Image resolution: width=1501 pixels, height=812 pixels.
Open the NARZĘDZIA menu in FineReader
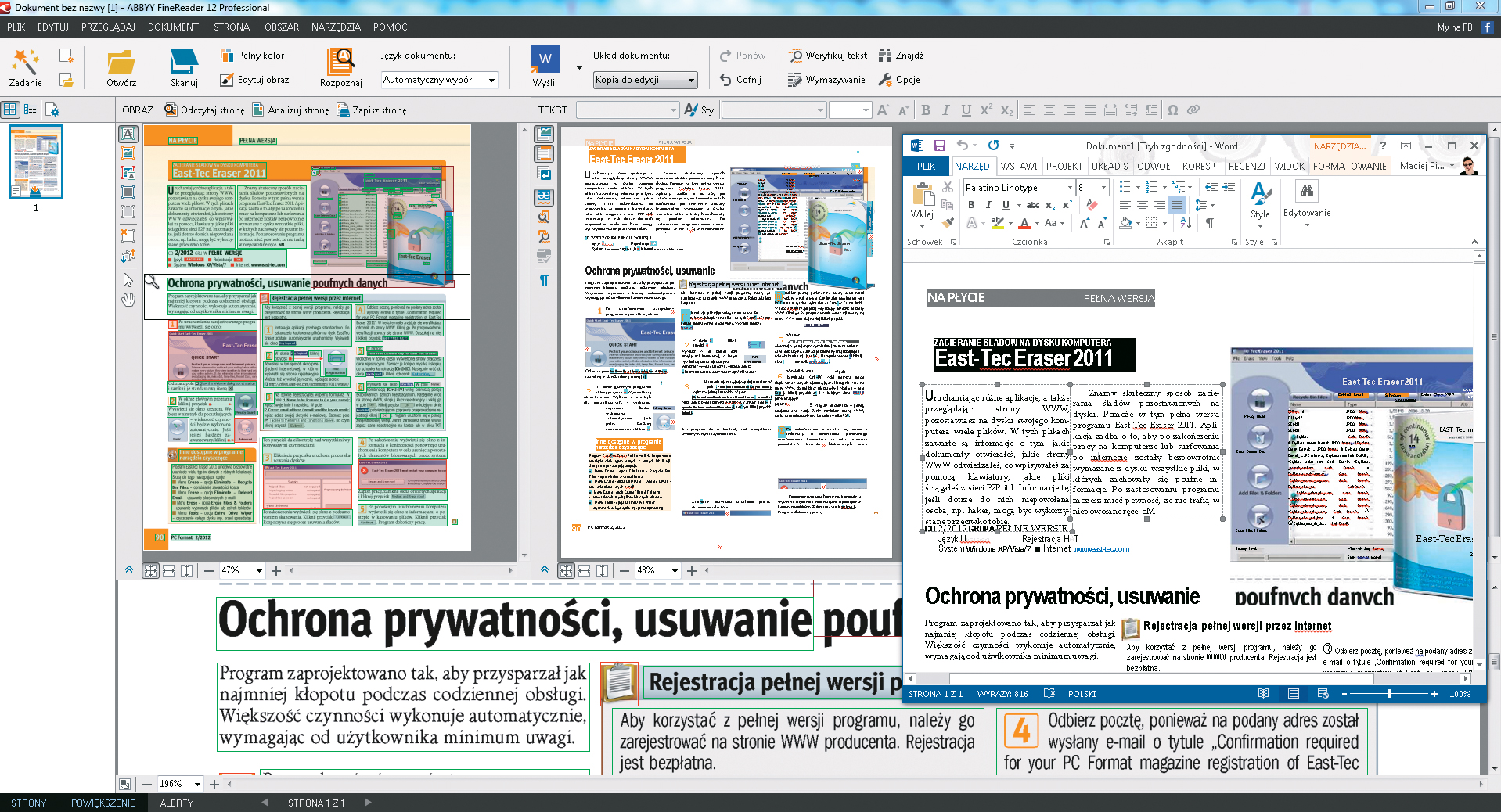point(336,27)
